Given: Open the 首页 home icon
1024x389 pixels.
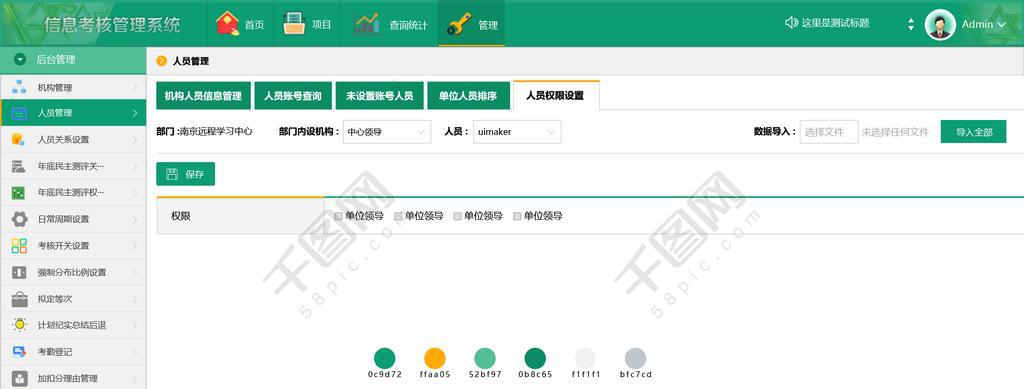Looking at the screenshot, I should [227, 24].
